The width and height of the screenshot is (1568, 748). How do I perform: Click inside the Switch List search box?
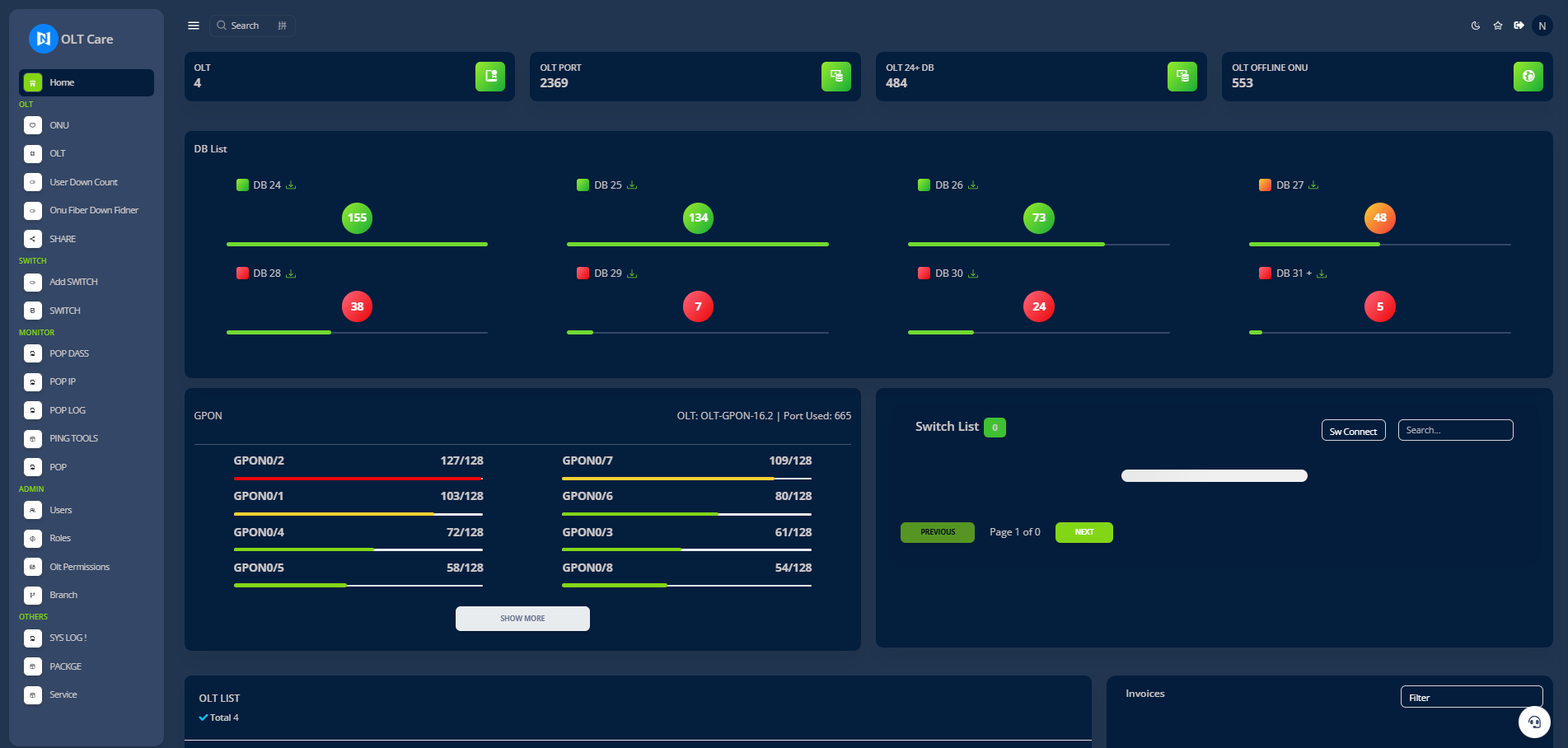coord(1455,429)
